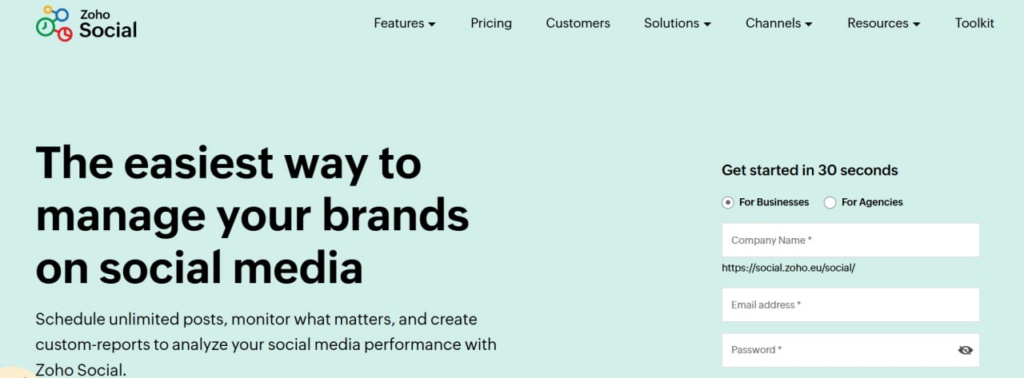This screenshot has width=1024, height=378.
Task: Focus the Email address field
Action: [850, 305]
